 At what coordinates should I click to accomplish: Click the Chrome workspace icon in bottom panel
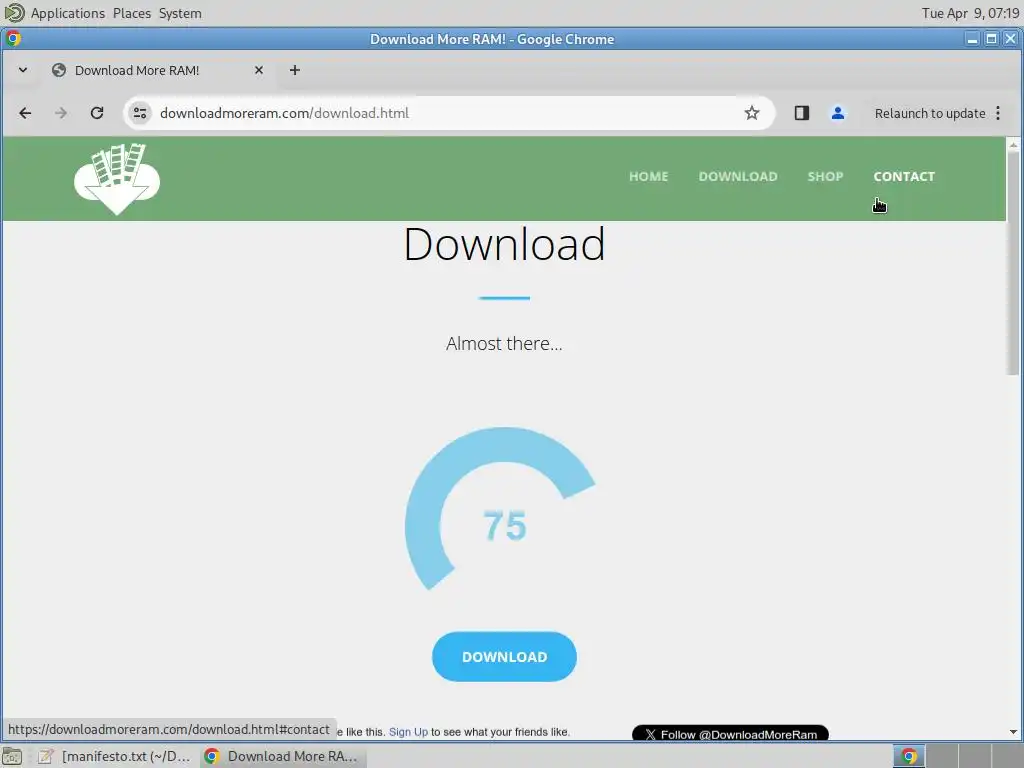point(909,756)
